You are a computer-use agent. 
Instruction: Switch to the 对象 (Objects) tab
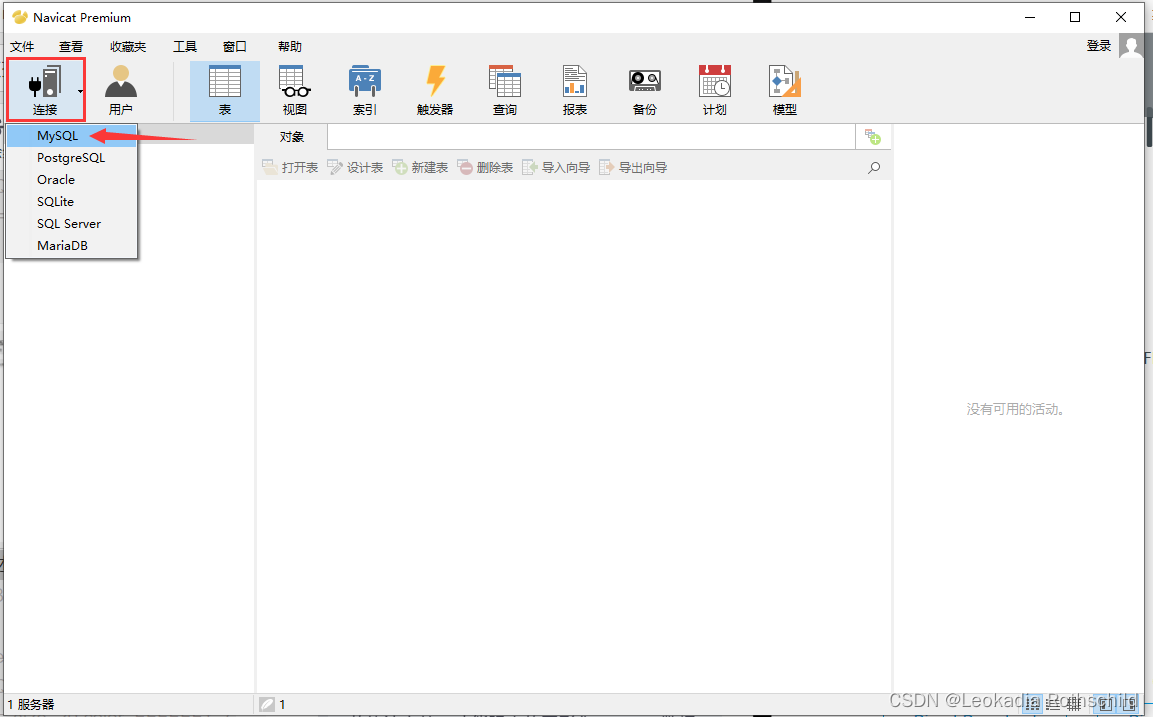(x=292, y=137)
